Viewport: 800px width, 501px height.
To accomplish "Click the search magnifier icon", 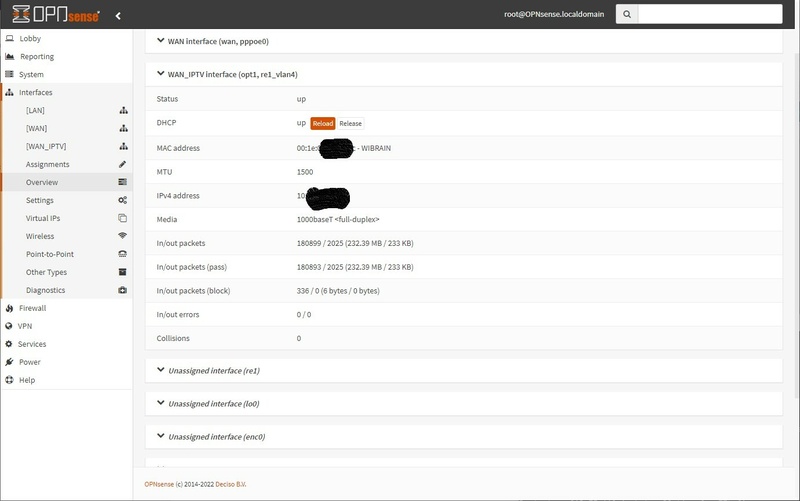I will coord(627,14).
